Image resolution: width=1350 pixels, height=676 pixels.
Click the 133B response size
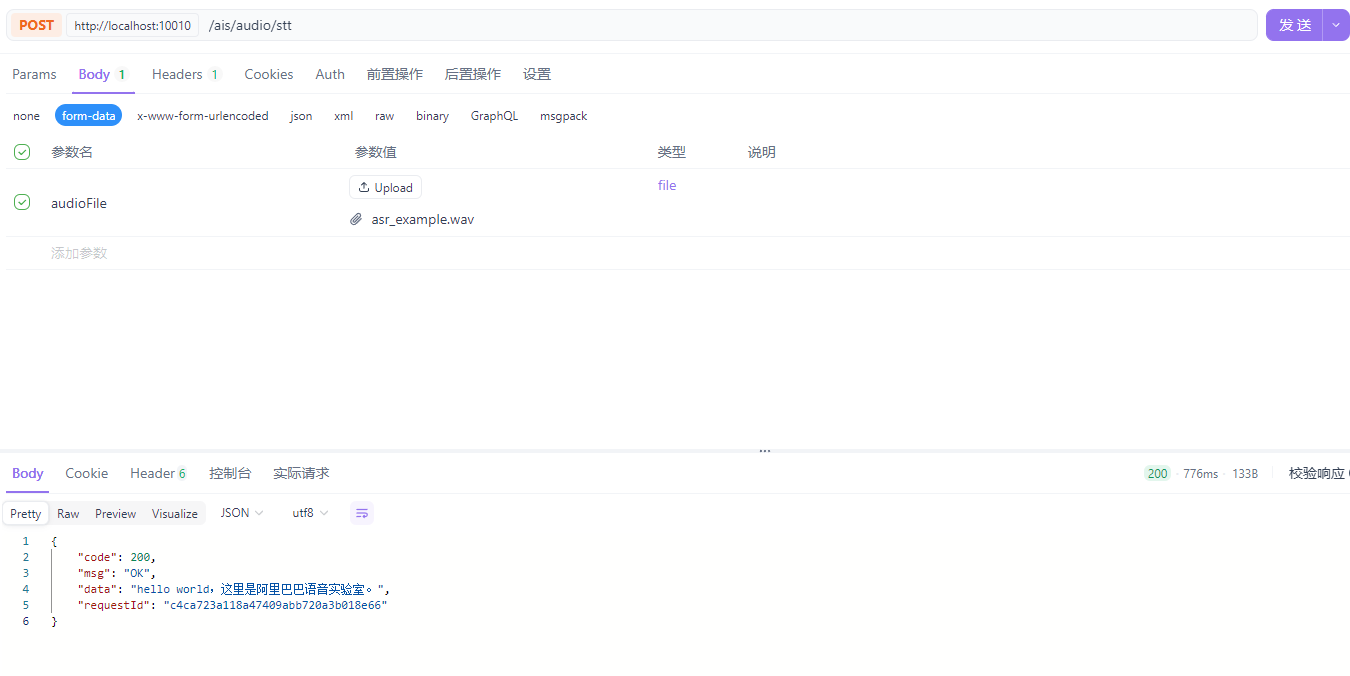1245,474
